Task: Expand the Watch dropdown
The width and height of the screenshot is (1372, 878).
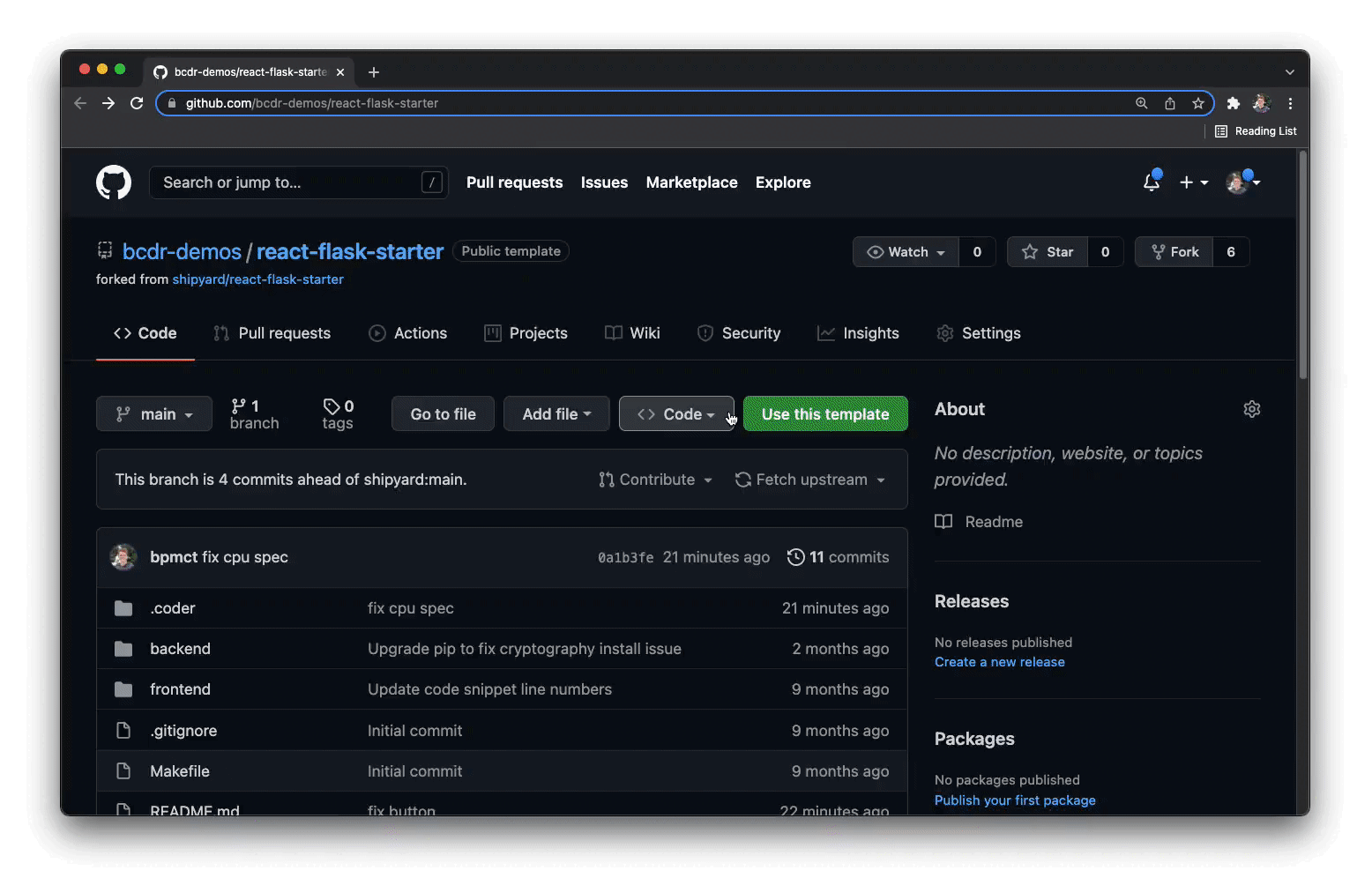Action: [906, 252]
